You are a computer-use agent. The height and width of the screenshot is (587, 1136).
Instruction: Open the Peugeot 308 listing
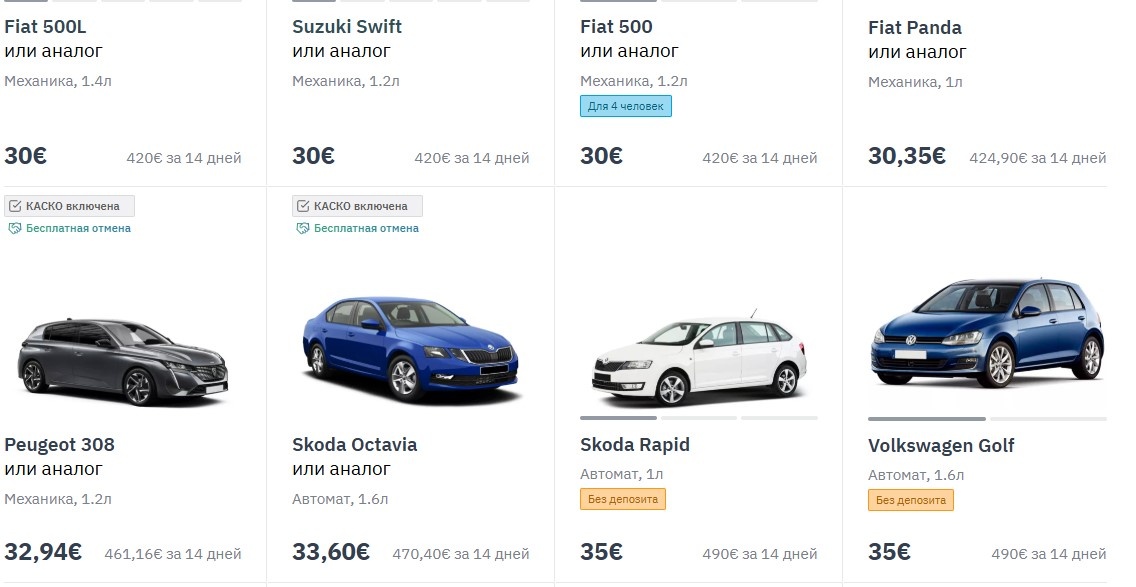(60, 444)
